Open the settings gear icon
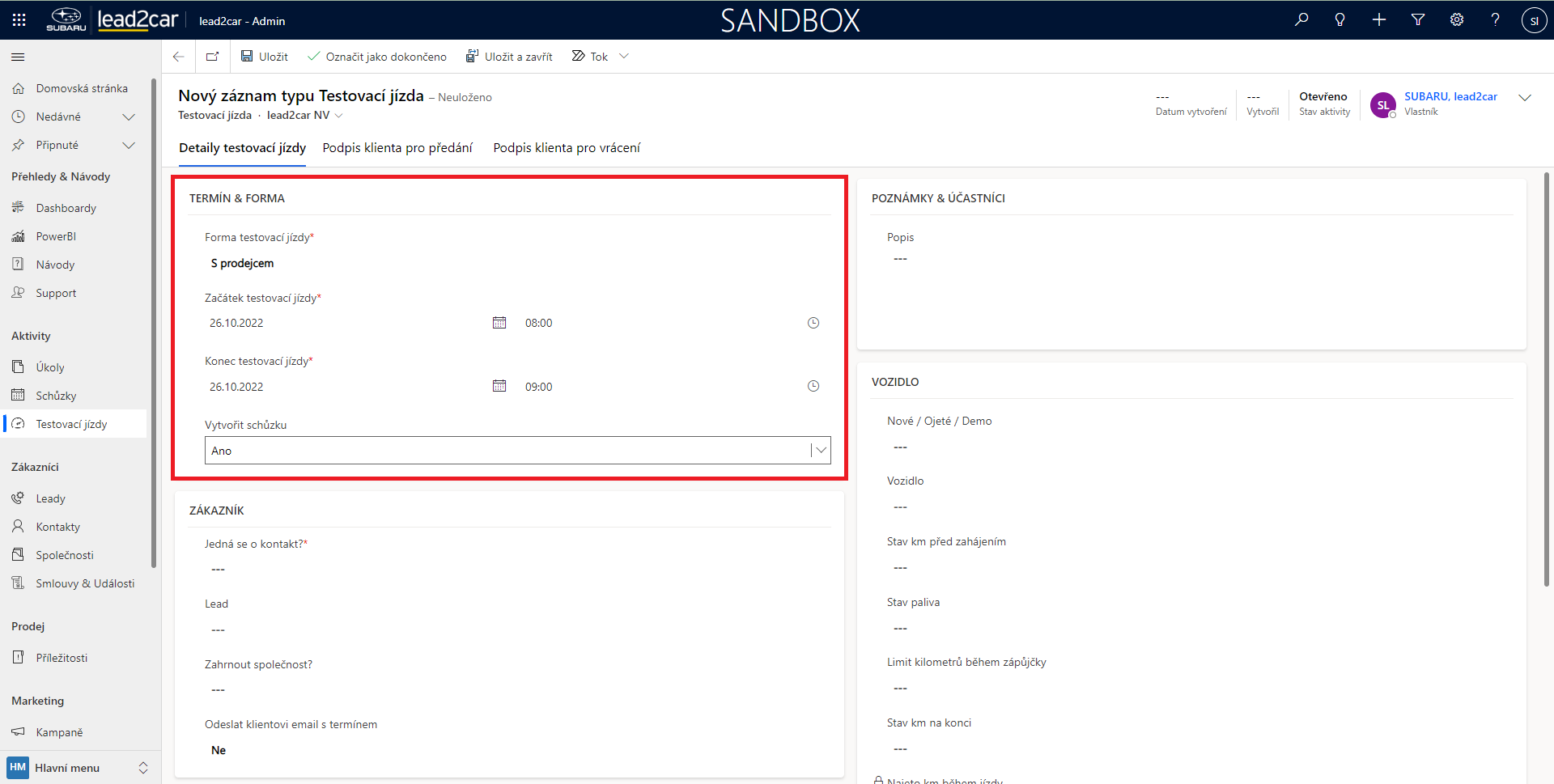1554x784 pixels. (x=1457, y=20)
